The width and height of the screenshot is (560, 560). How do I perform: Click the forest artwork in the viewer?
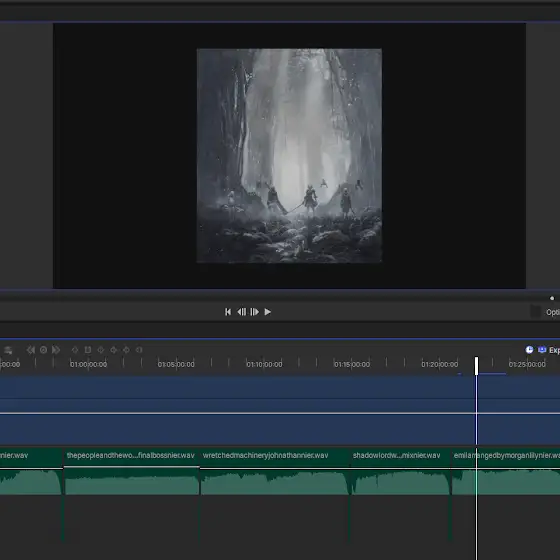[289, 156]
